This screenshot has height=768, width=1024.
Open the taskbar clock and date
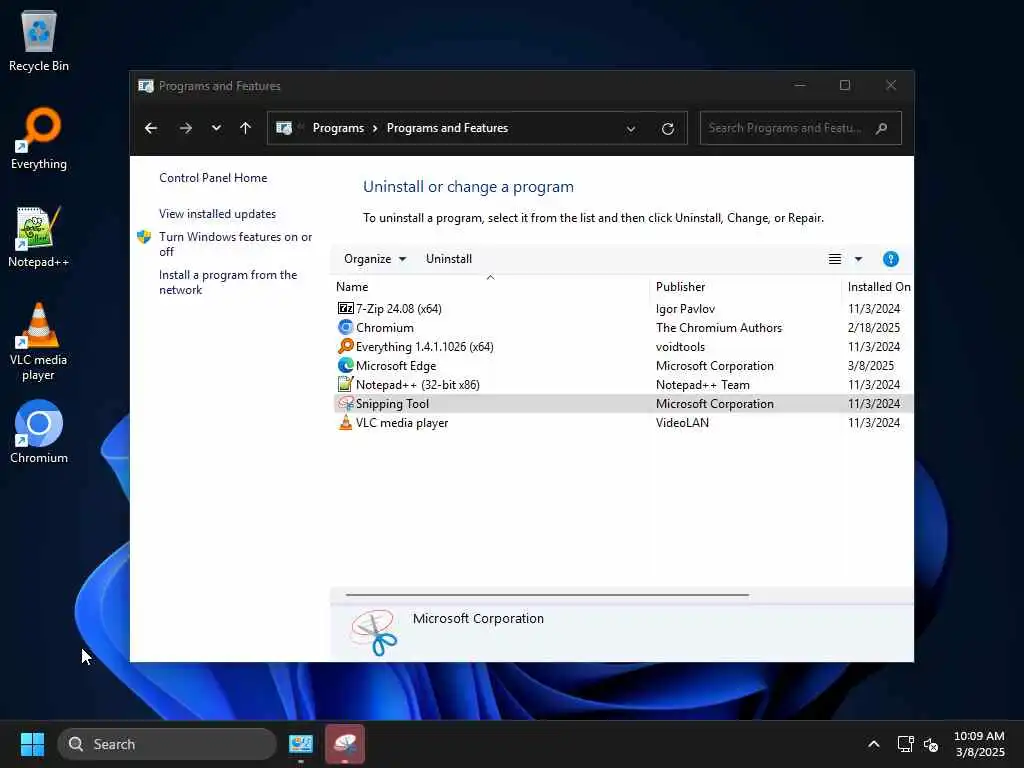click(x=979, y=744)
